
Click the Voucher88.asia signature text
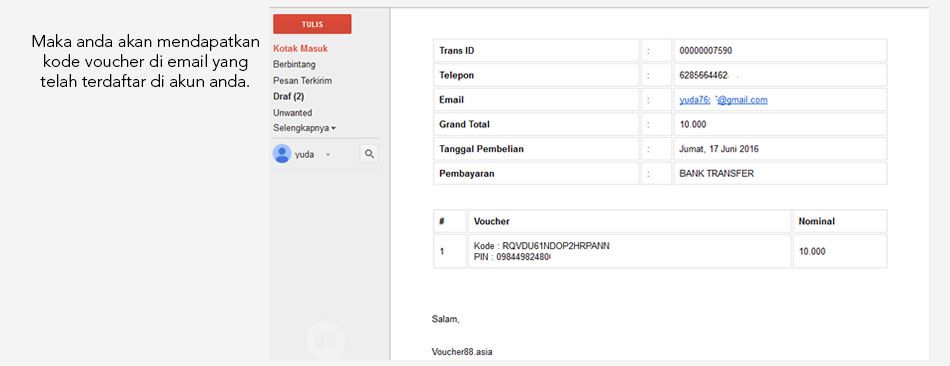coord(462,351)
